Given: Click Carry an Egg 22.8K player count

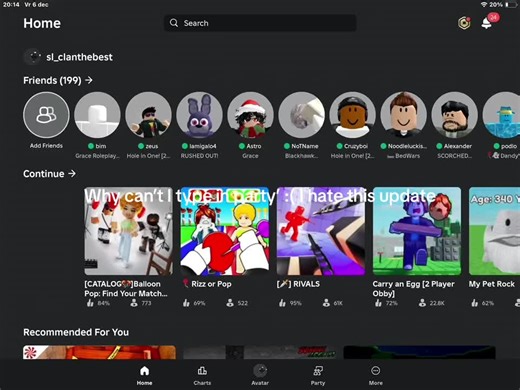Looking at the screenshot, I should pos(431,303).
